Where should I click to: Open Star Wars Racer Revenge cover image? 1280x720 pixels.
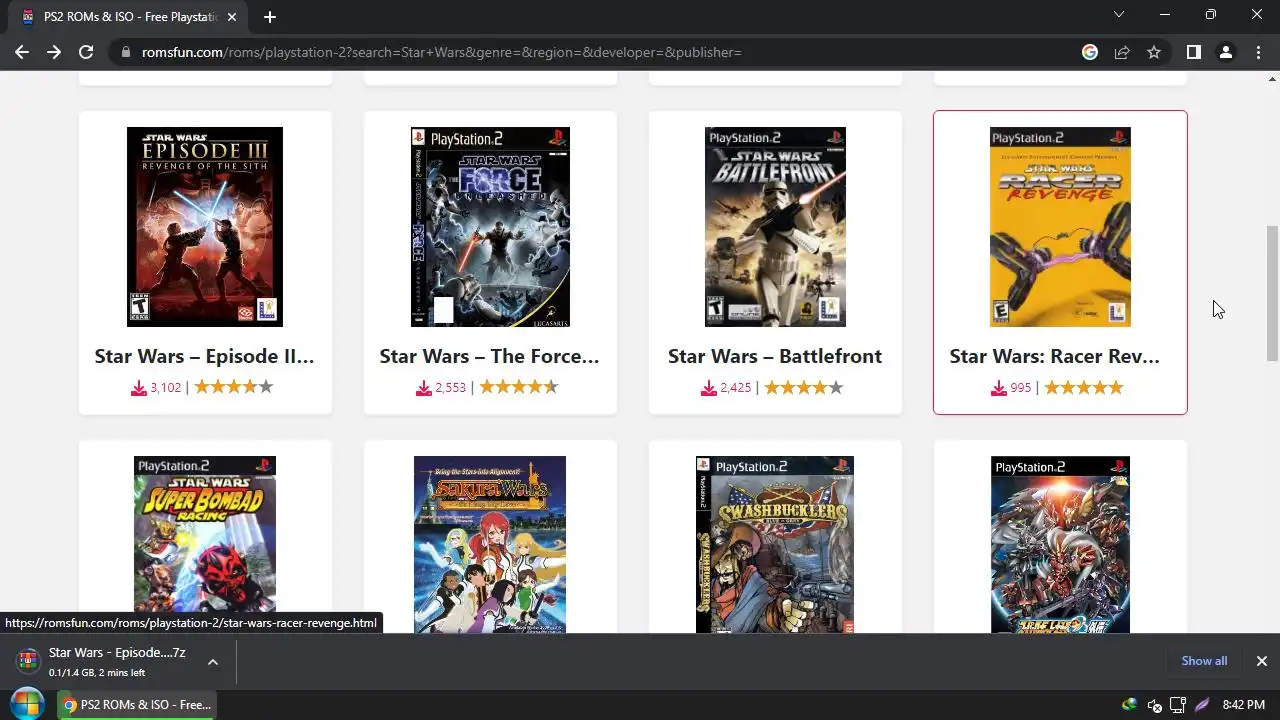(1060, 227)
